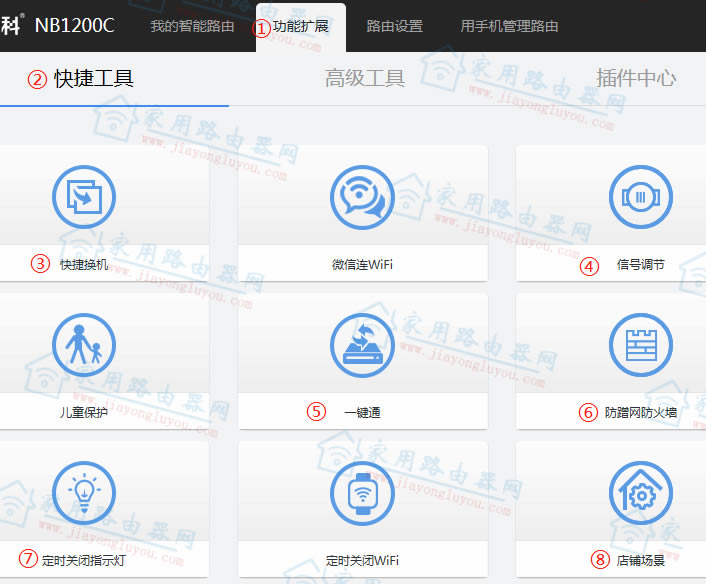Open the 一键通 one-key transfer icon
Viewport: 706px width, 584px height.
pos(362,345)
